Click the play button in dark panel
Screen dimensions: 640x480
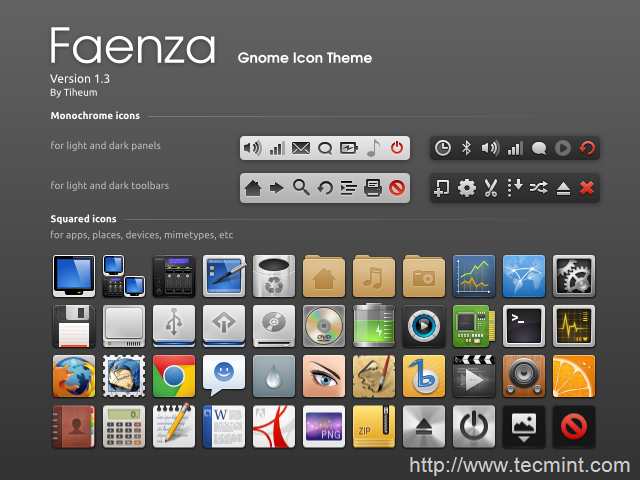(563, 148)
